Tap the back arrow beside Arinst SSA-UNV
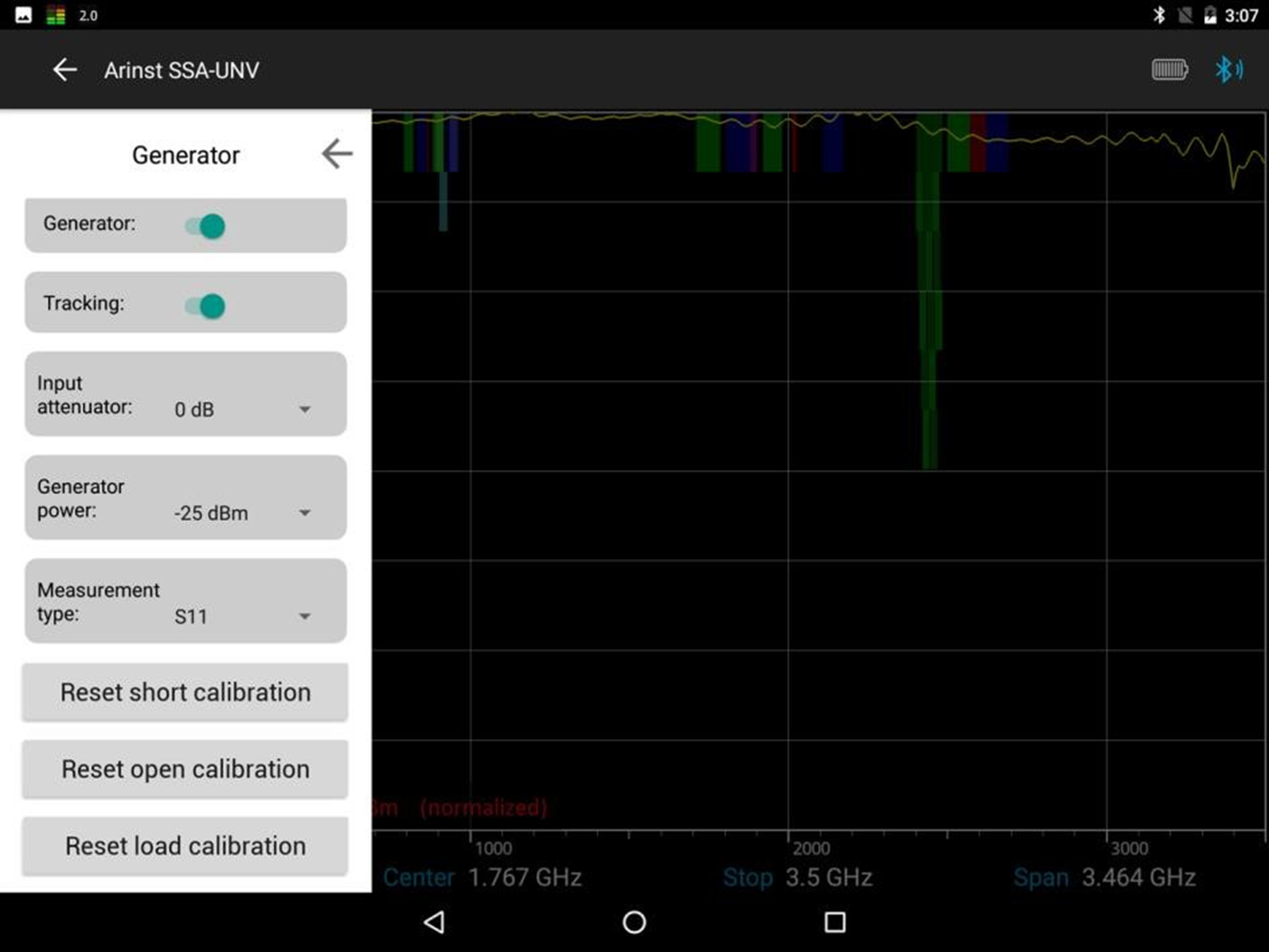This screenshot has height=952, width=1269. (x=65, y=70)
